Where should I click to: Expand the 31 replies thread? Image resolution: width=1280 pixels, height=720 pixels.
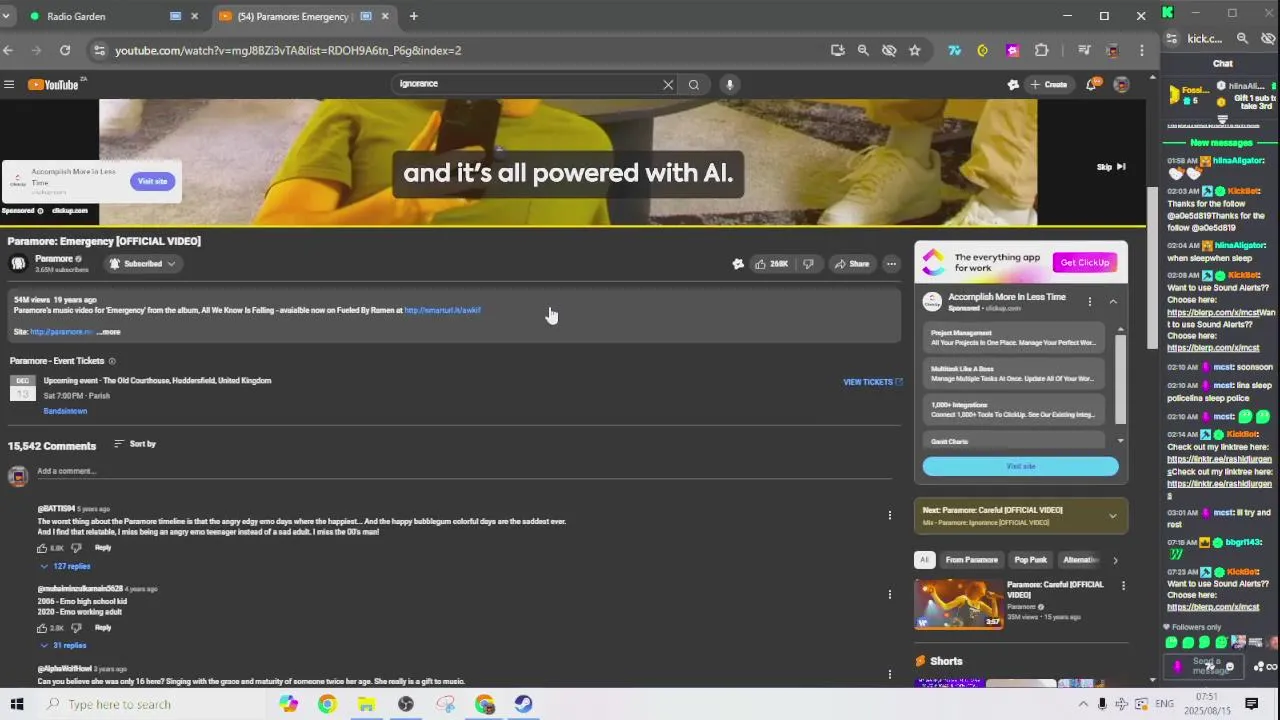63,646
